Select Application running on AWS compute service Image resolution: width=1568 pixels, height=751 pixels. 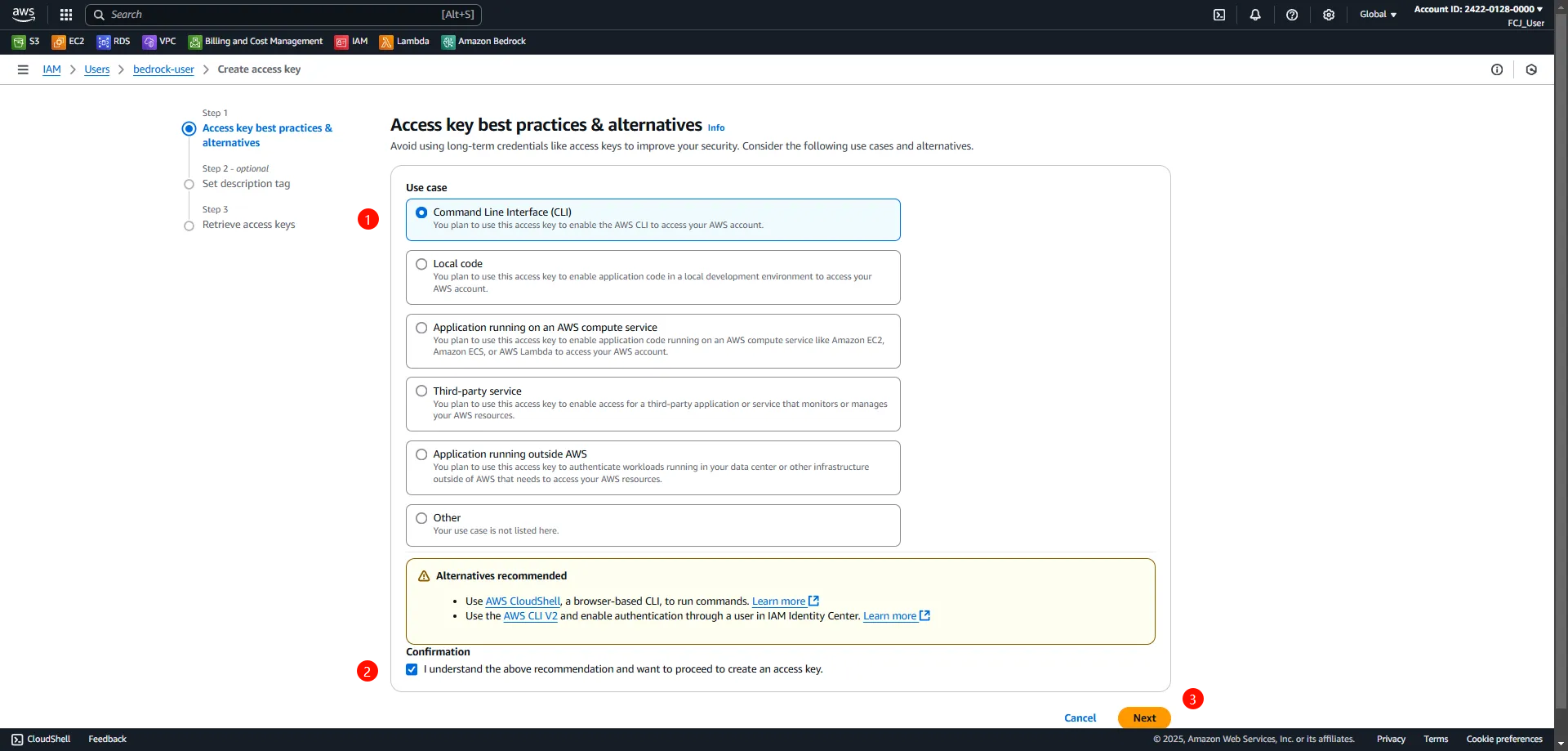[x=653, y=341]
